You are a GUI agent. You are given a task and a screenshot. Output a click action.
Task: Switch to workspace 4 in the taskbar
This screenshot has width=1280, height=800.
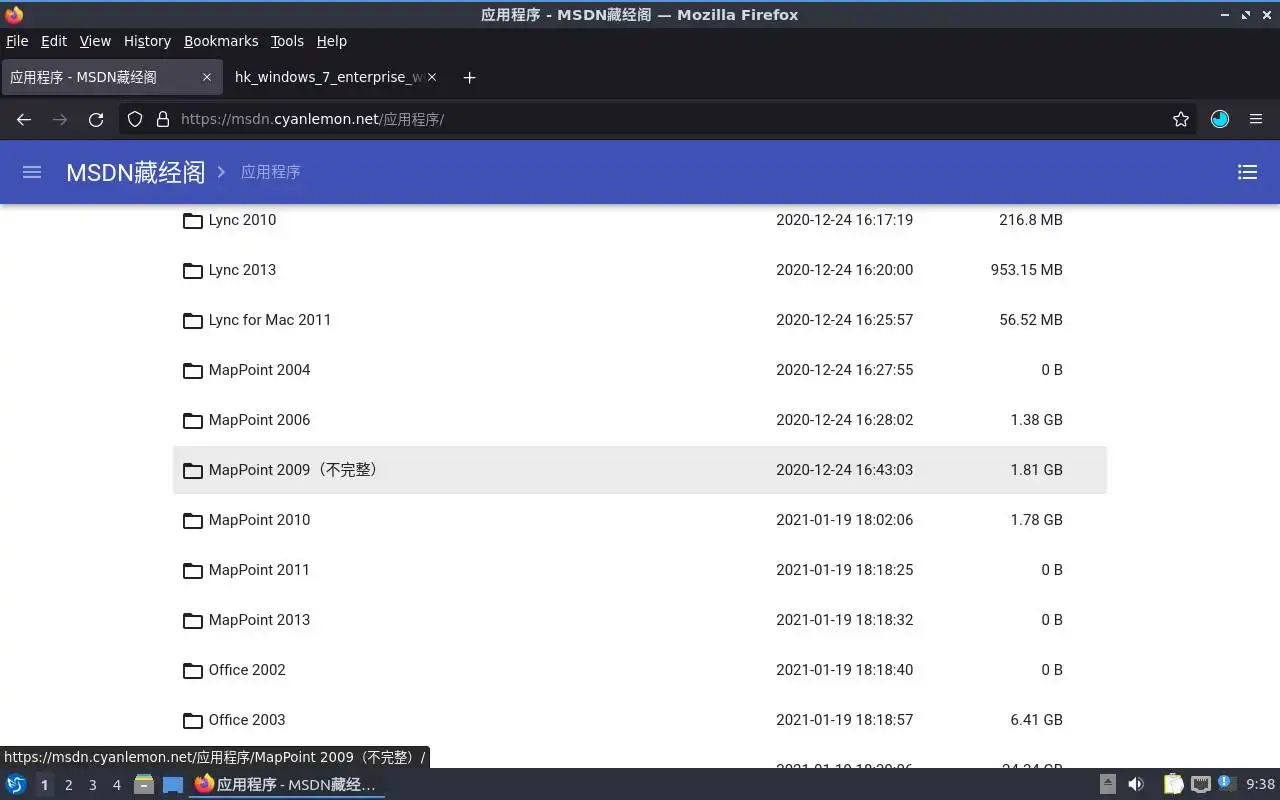(116, 785)
